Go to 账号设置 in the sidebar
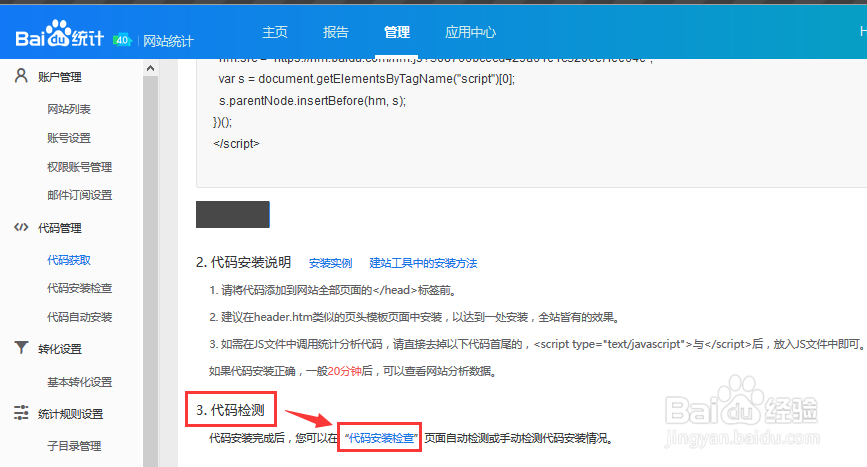This screenshot has width=867, height=467. click(x=69, y=138)
